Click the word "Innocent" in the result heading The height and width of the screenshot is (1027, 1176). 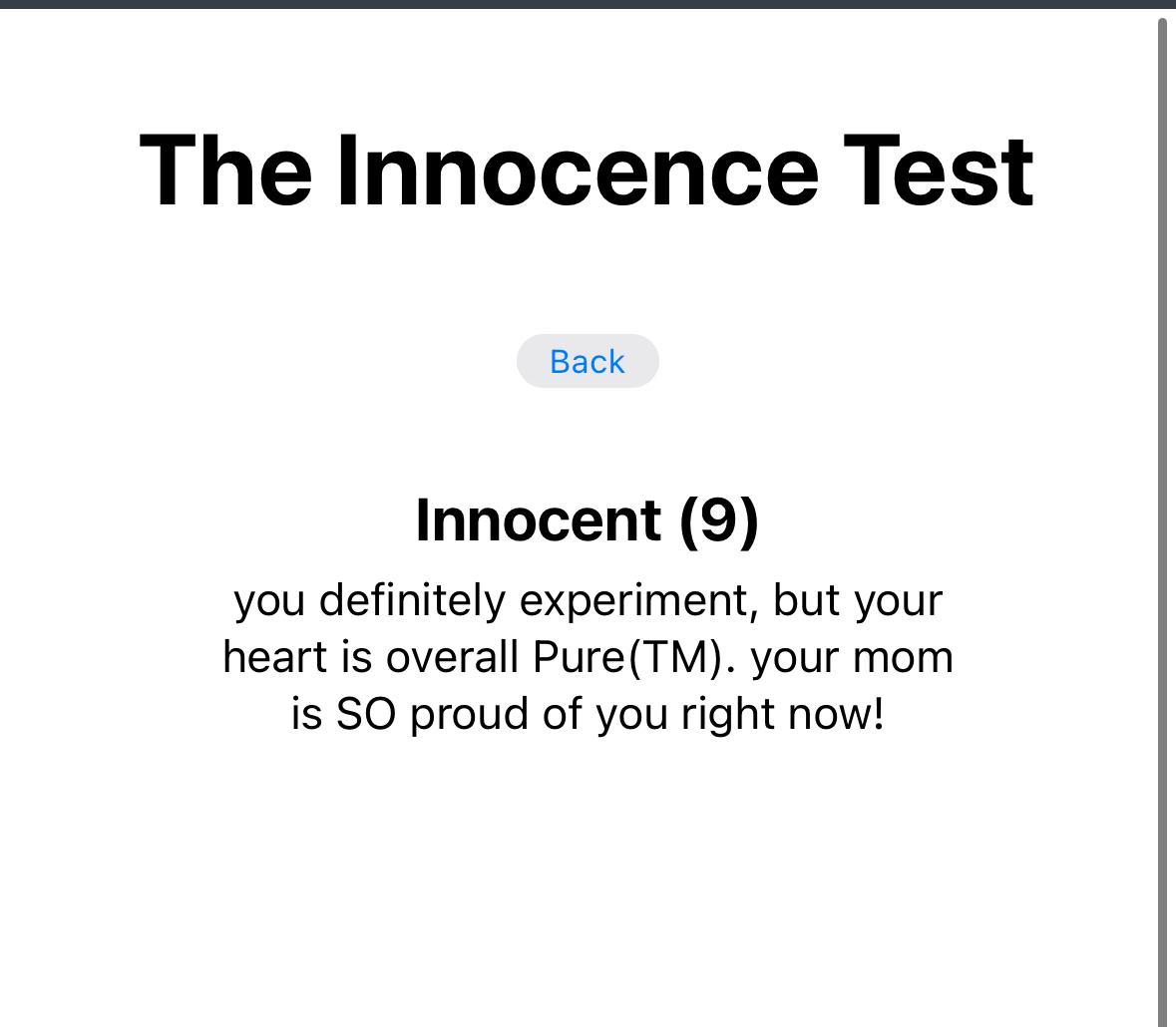tap(539, 519)
